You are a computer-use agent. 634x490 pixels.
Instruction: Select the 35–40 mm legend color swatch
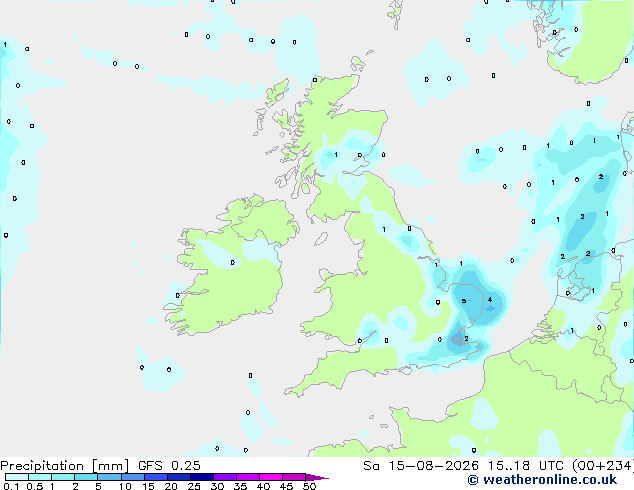pos(248,477)
